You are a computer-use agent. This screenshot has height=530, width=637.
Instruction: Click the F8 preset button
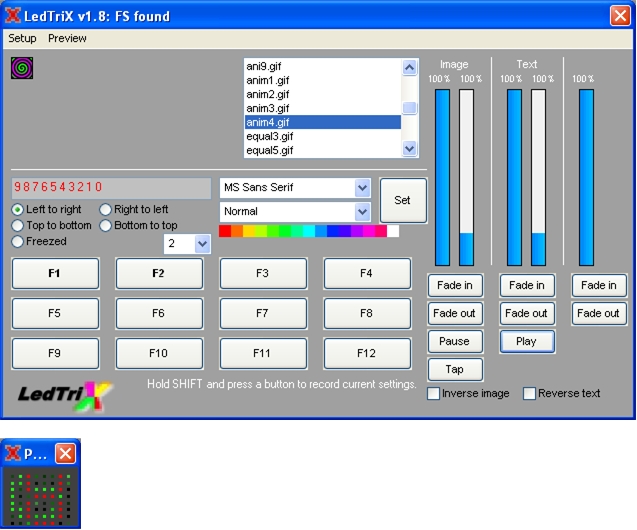coord(367,314)
